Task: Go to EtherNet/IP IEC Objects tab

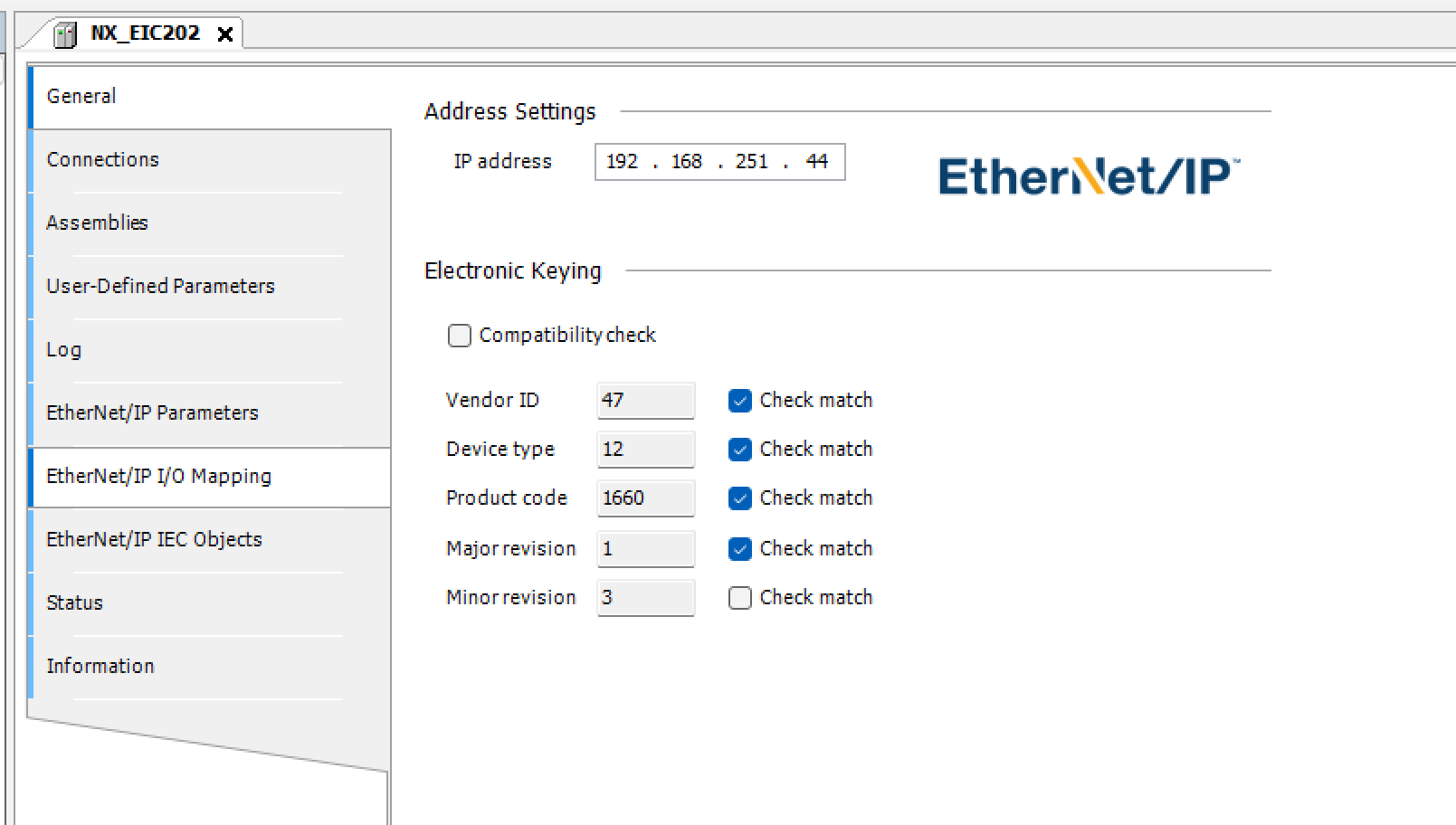Action: (x=154, y=539)
